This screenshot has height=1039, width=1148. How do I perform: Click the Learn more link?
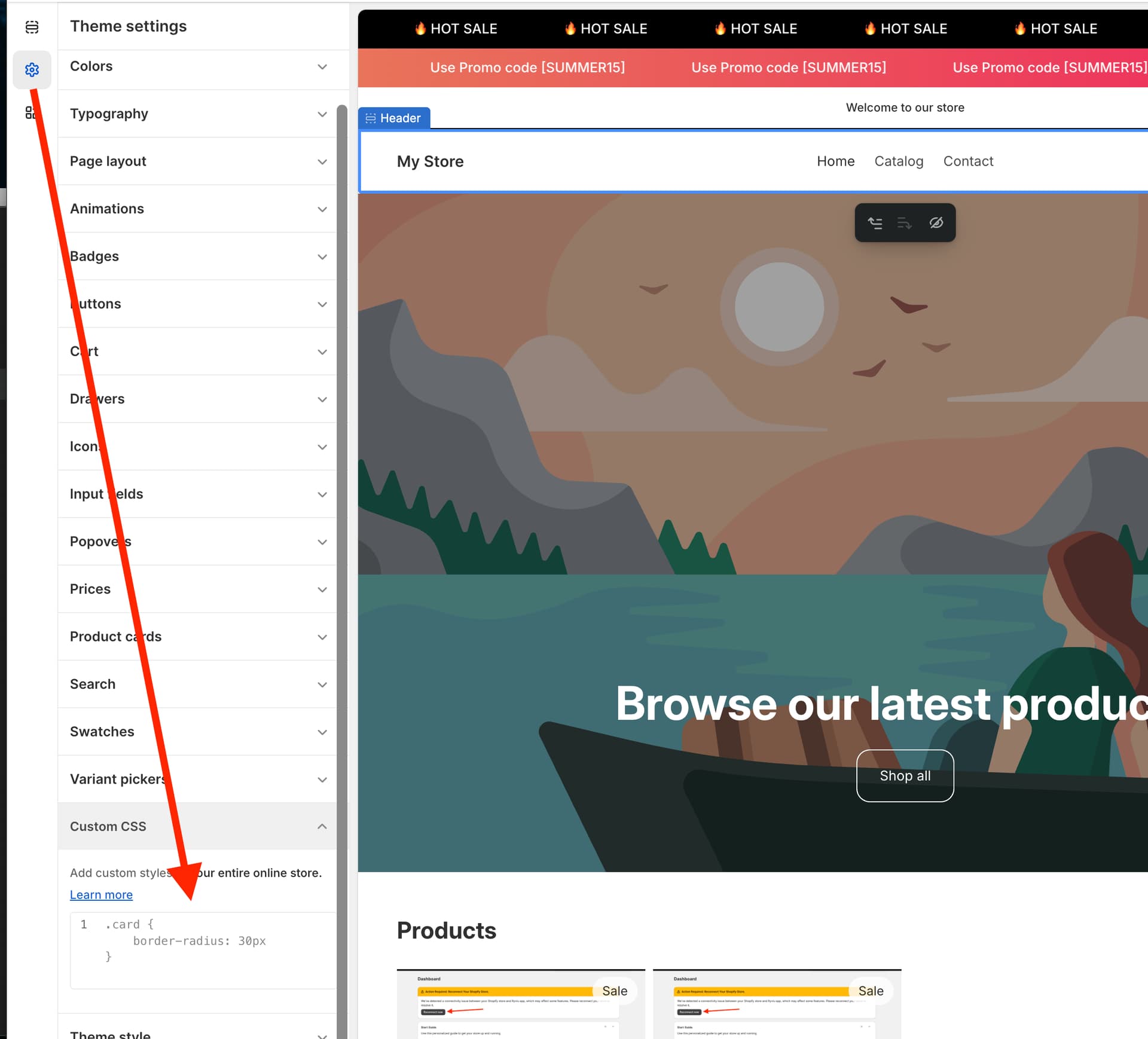(x=101, y=895)
